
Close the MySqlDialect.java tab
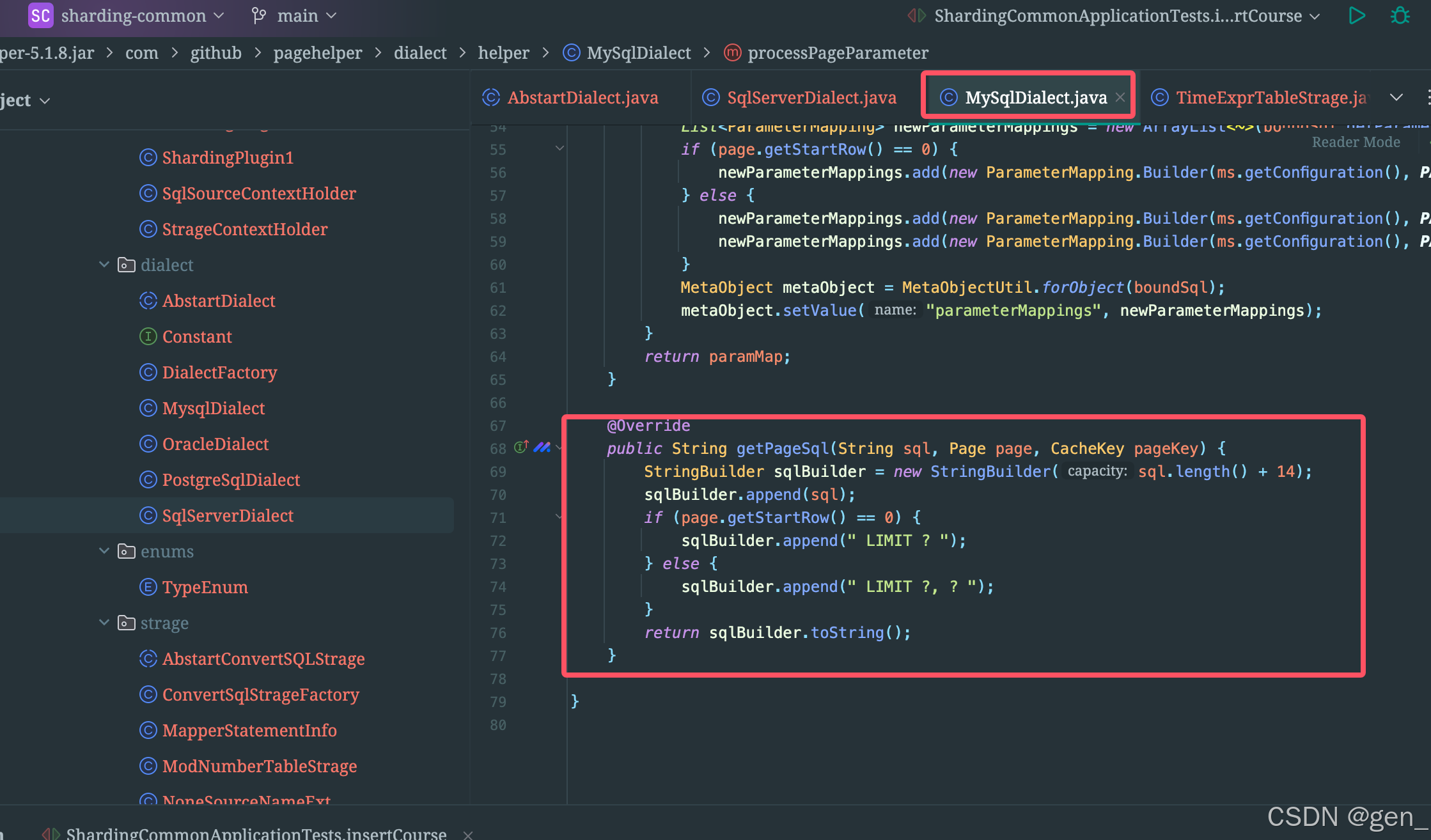click(x=1120, y=97)
